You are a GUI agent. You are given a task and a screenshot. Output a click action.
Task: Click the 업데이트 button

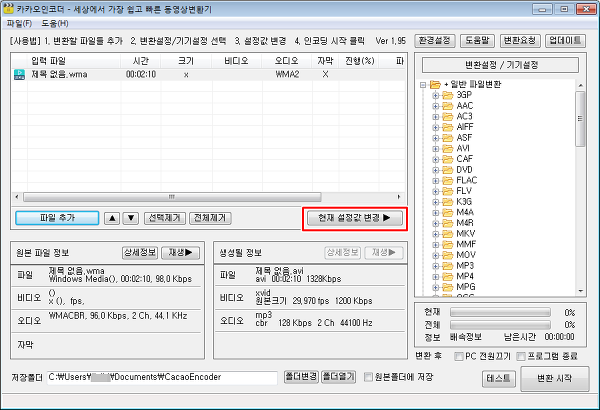(565, 41)
